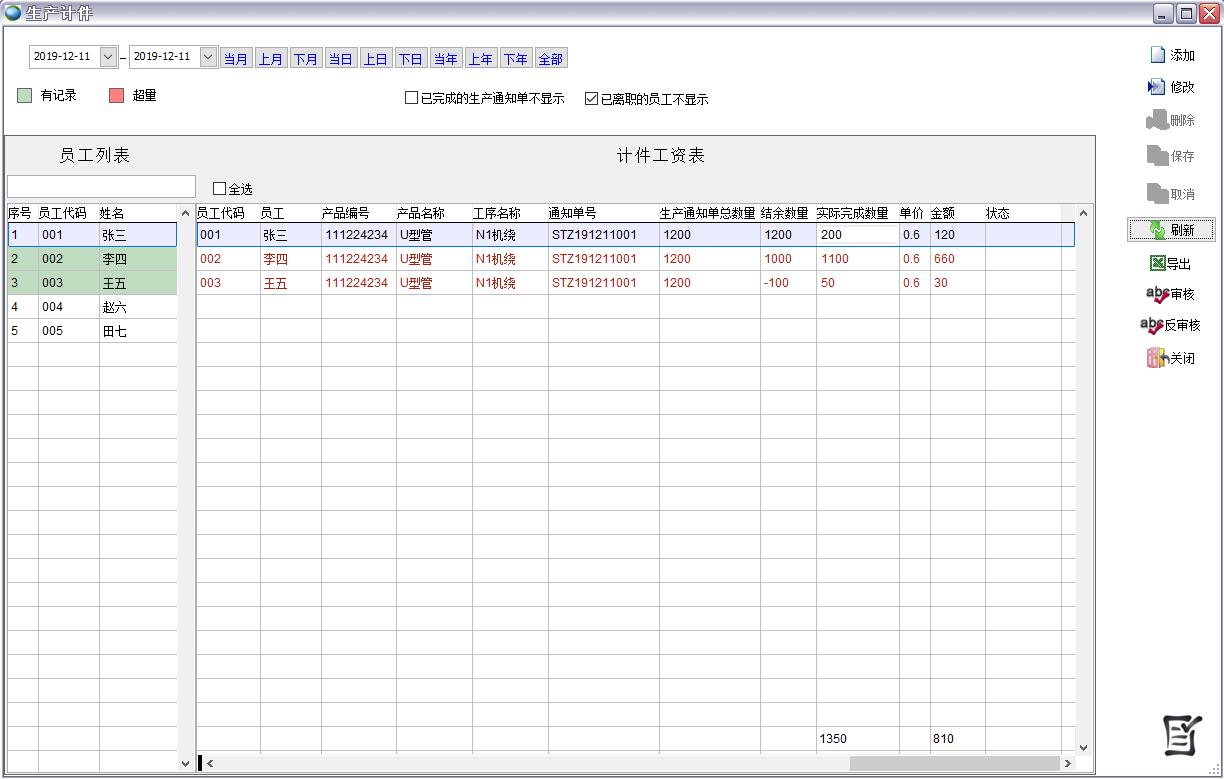This screenshot has height=779, width=1224.
Task: Click the notepad icon at bottom right
Action: pos(1182,736)
